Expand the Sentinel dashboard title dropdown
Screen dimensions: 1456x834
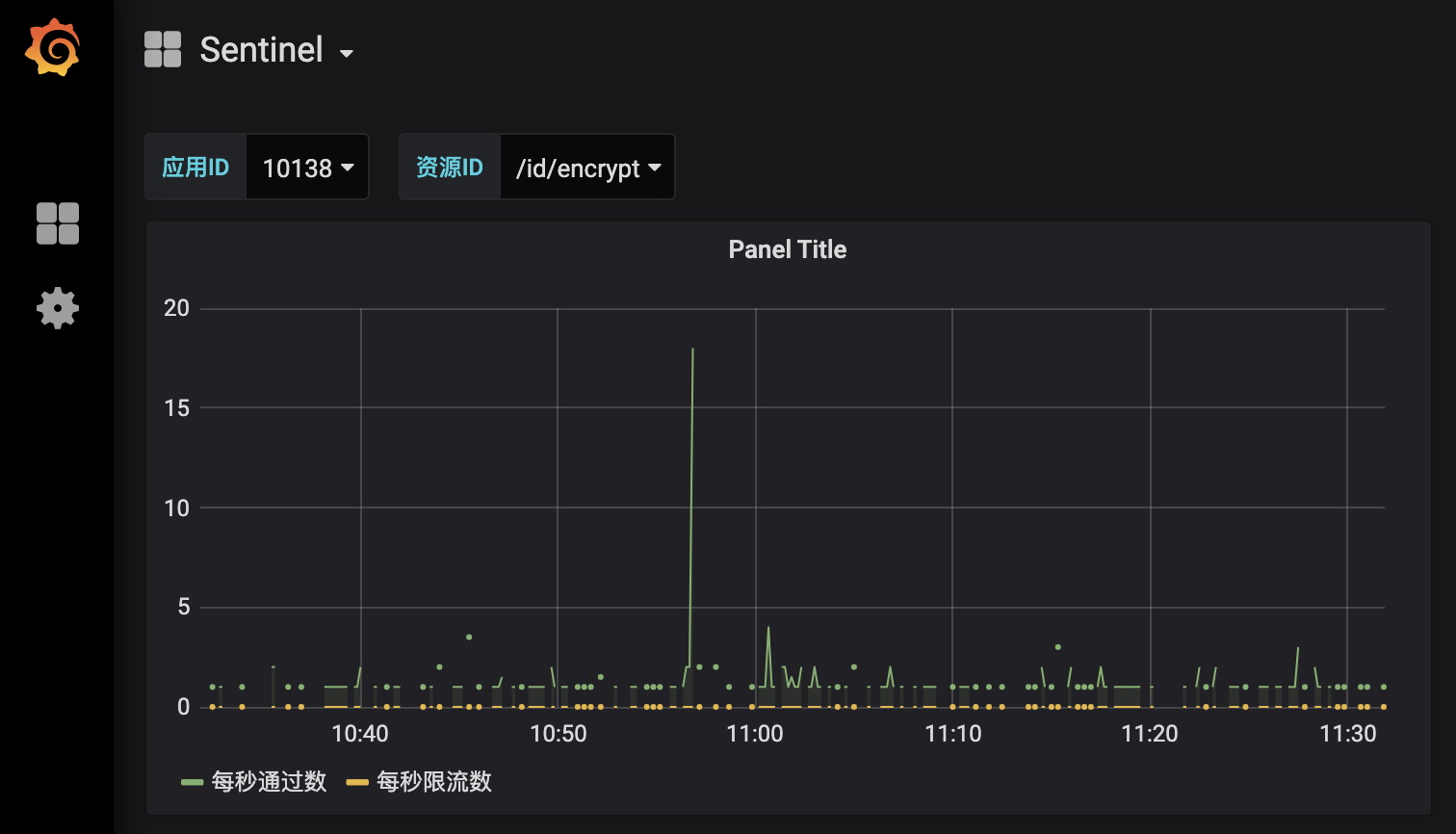348,53
